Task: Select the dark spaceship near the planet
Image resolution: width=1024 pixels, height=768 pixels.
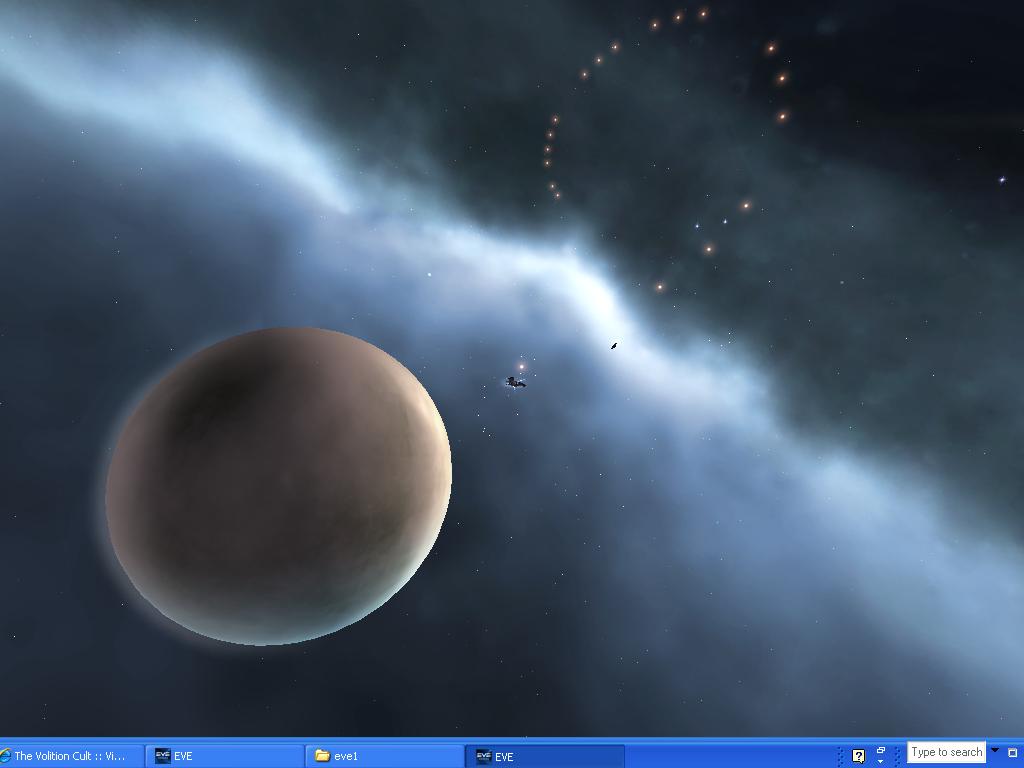Action: click(x=515, y=382)
